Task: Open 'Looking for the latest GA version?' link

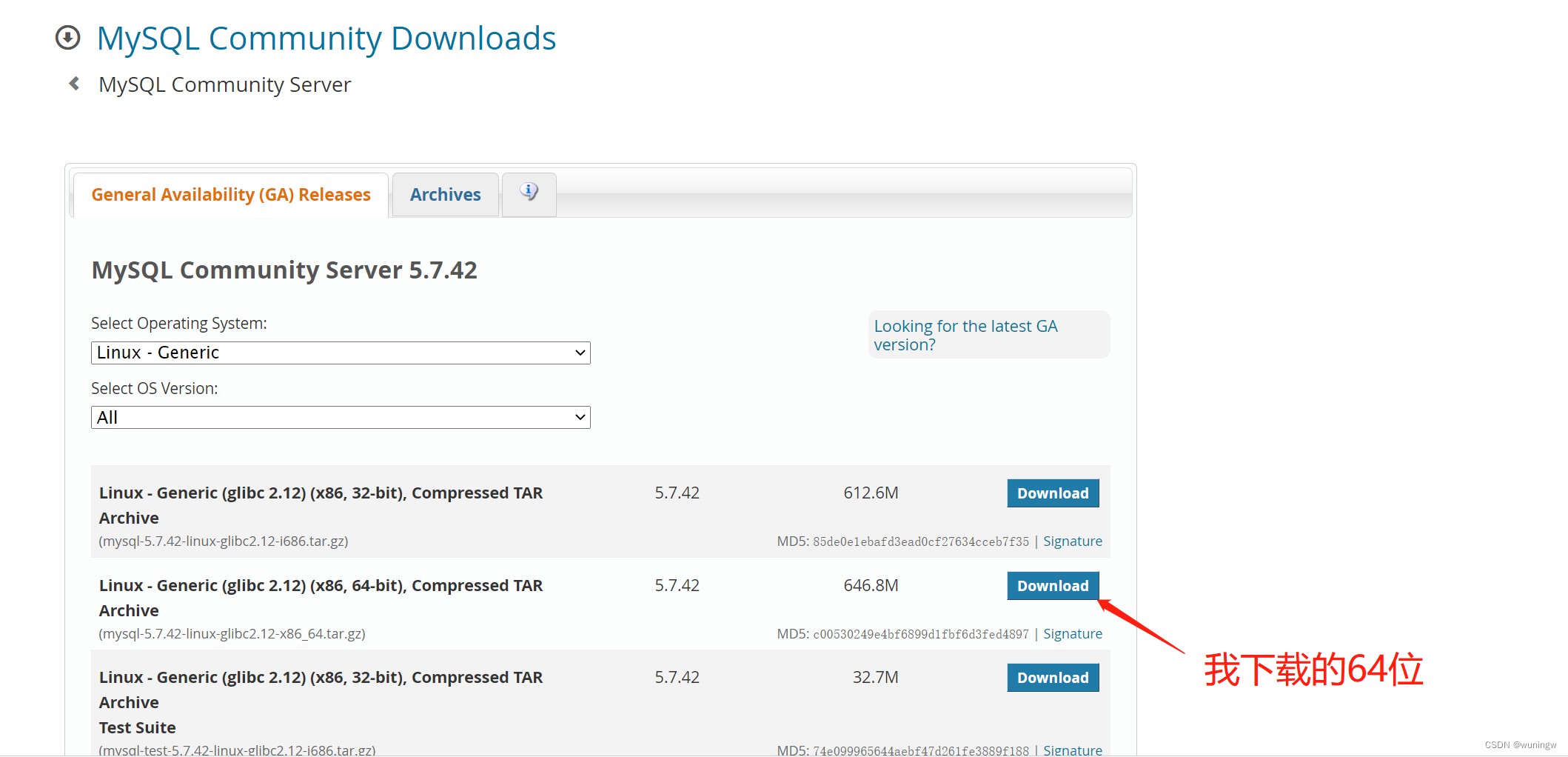Action: click(x=965, y=335)
